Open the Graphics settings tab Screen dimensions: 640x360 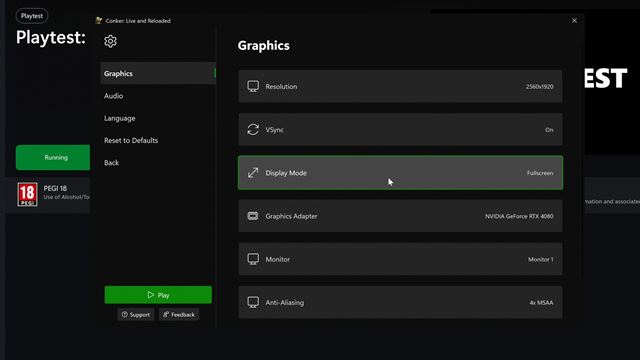[x=158, y=73]
